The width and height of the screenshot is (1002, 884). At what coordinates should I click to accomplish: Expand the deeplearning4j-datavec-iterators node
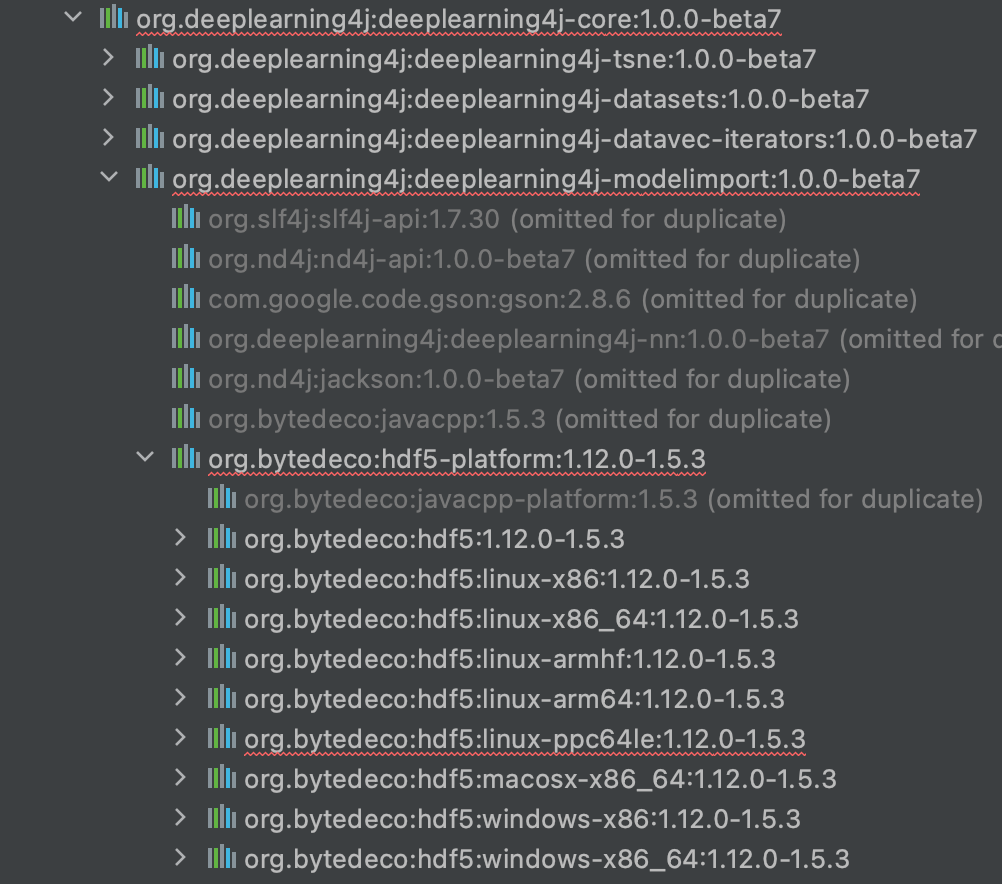click(x=108, y=138)
